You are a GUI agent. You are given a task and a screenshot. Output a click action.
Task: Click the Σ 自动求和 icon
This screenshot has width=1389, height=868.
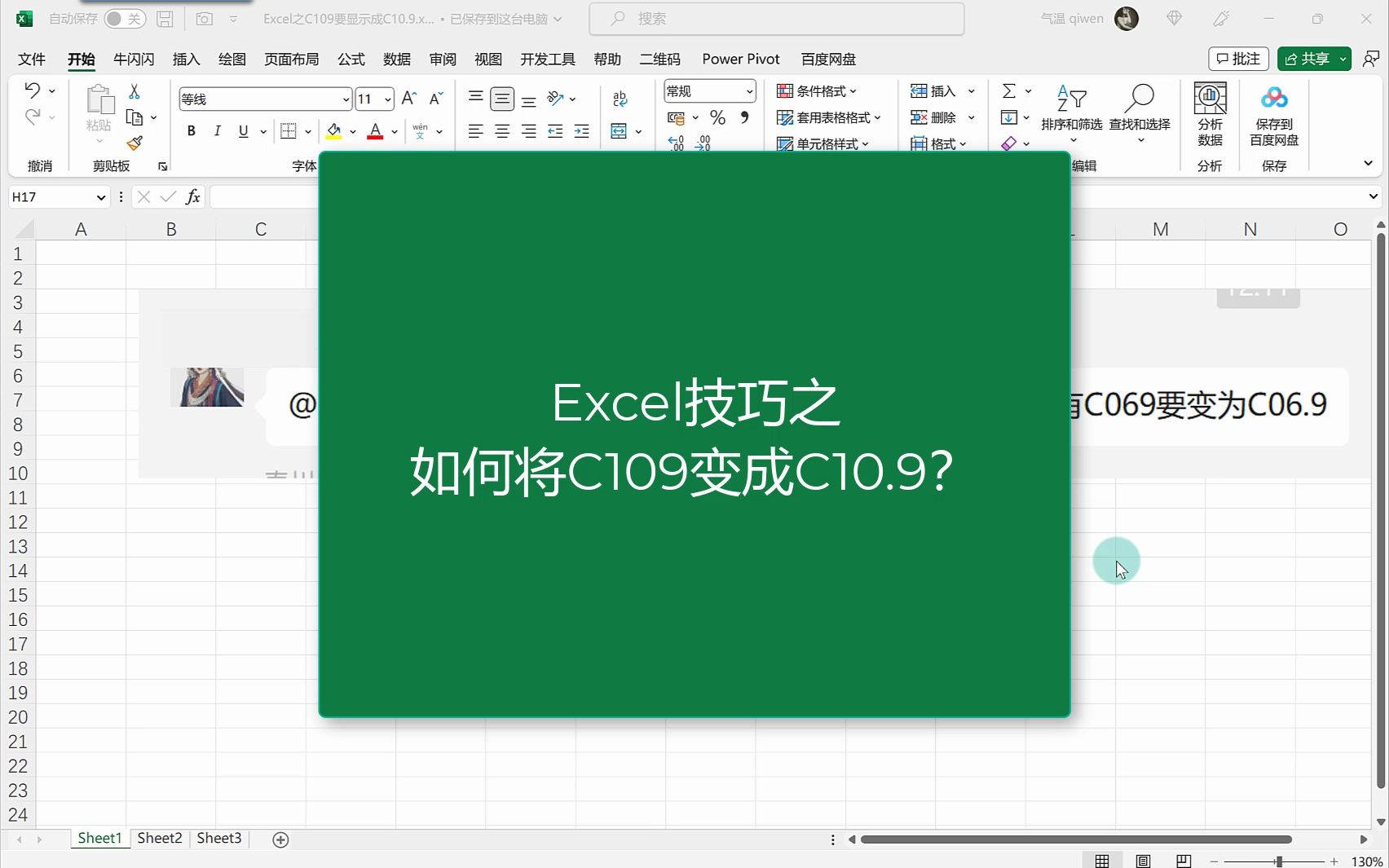point(1011,90)
